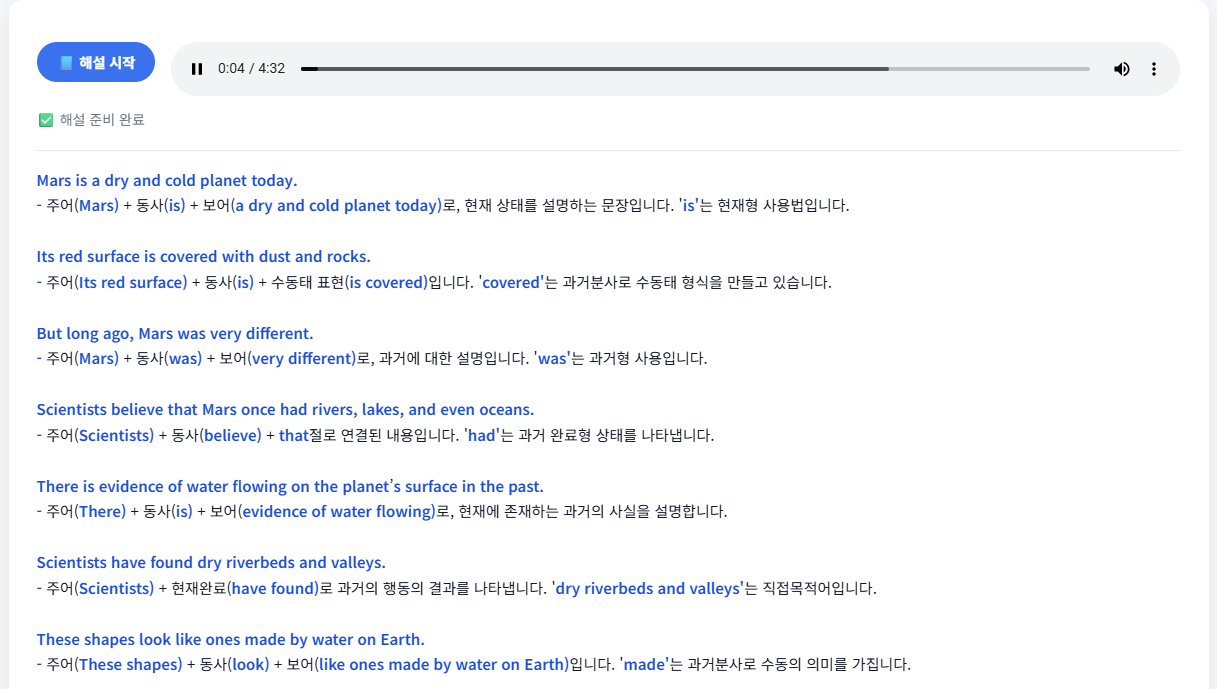Click the 0:04 / 4:32 time display

pyautogui.click(x=251, y=69)
